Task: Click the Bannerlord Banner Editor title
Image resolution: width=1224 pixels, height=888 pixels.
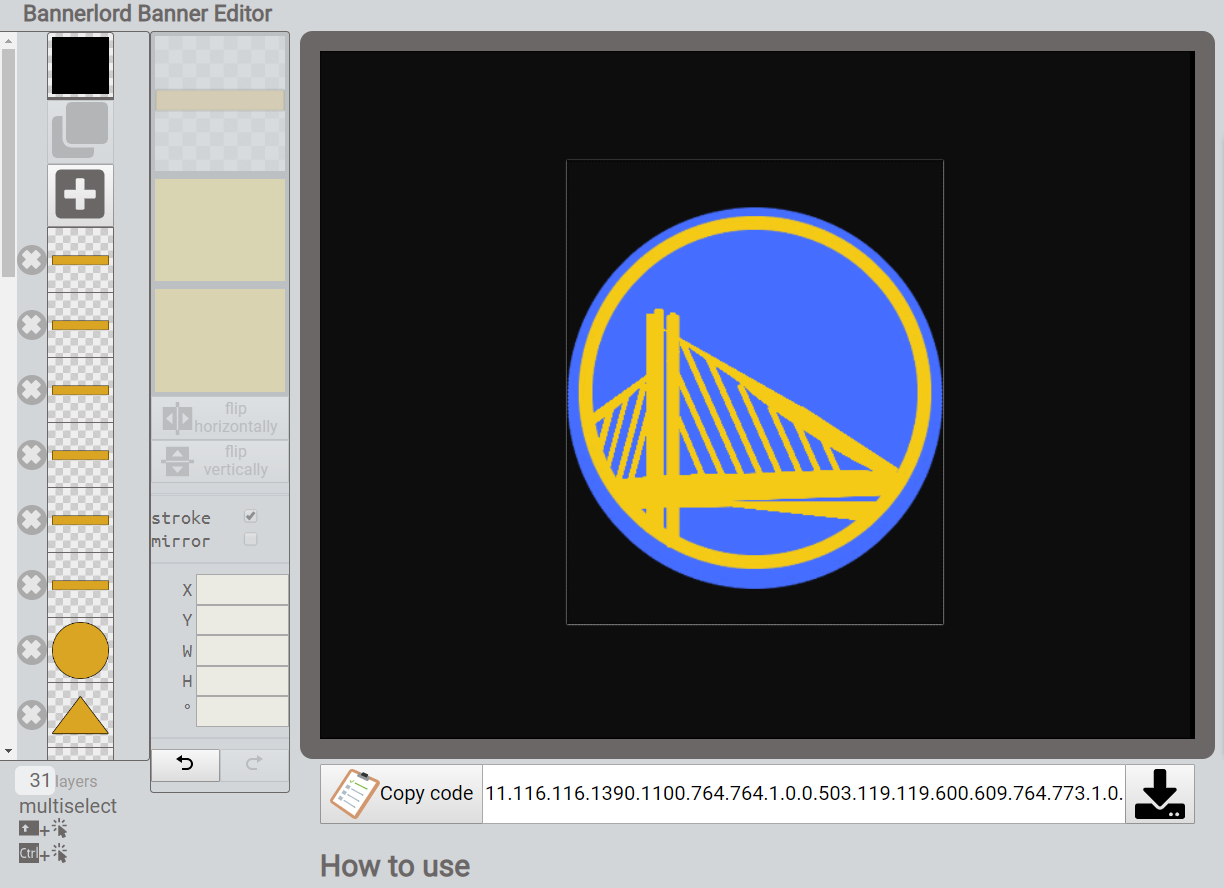Action: click(x=147, y=14)
